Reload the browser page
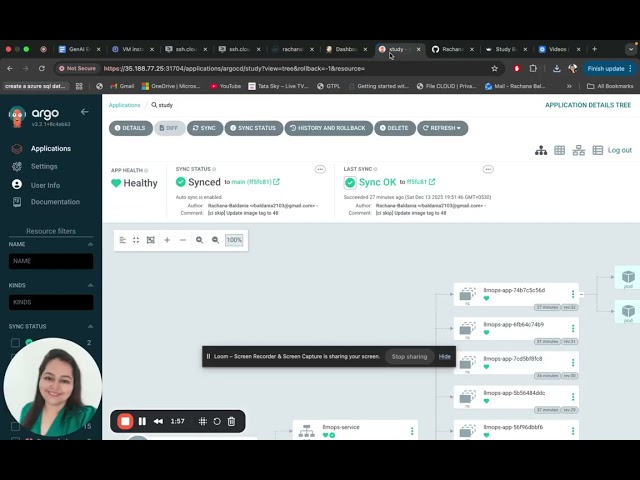Viewport: 640px width, 480px height. pyautogui.click(x=42, y=69)
